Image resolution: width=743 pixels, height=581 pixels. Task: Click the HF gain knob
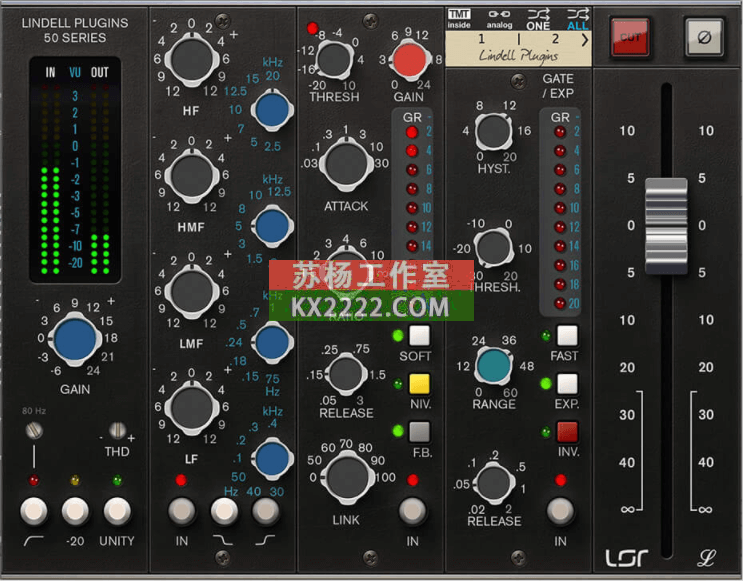click(x=191, y=60)
